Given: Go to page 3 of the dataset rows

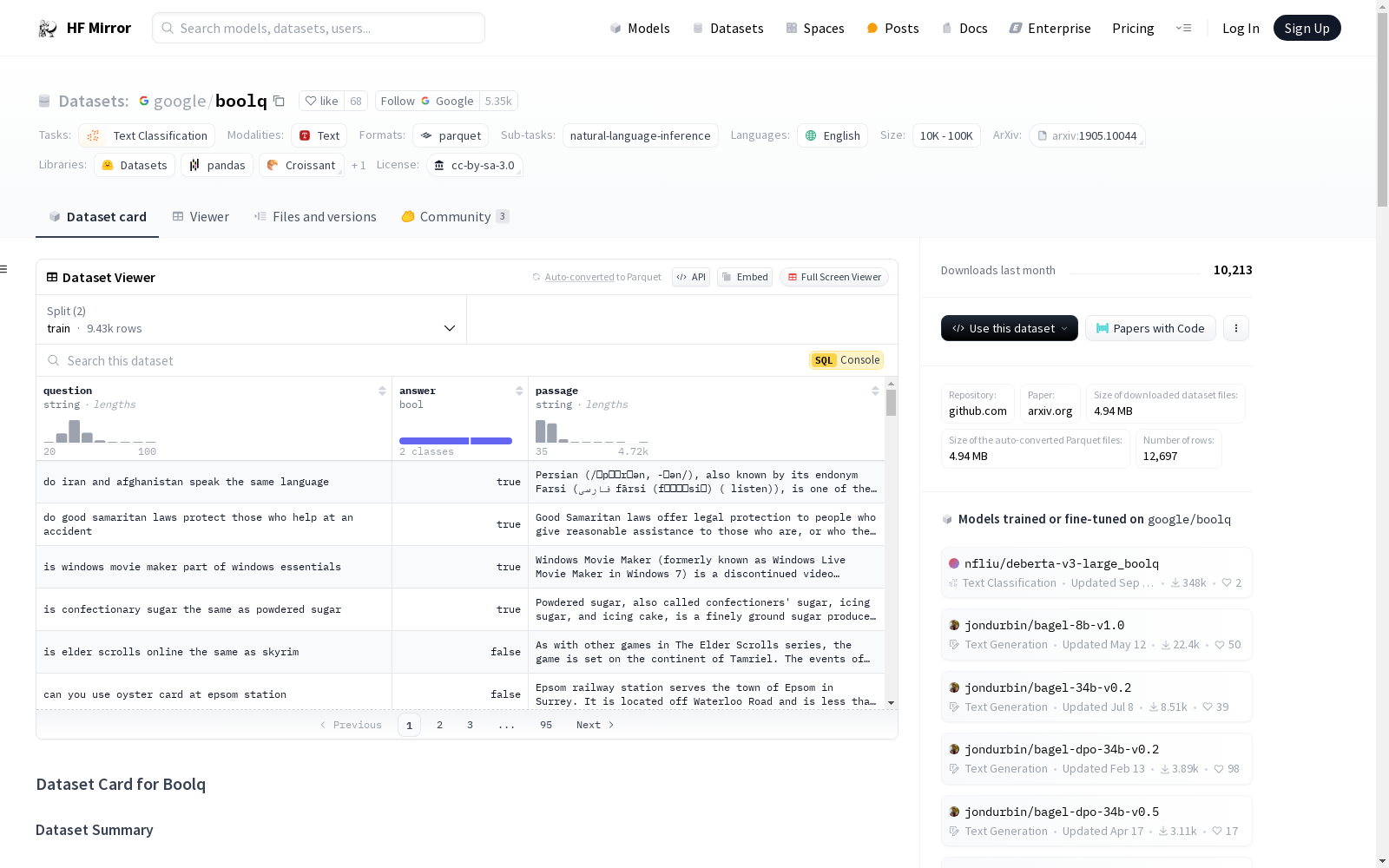Looking at the screenshot, I should click(470, 725).
